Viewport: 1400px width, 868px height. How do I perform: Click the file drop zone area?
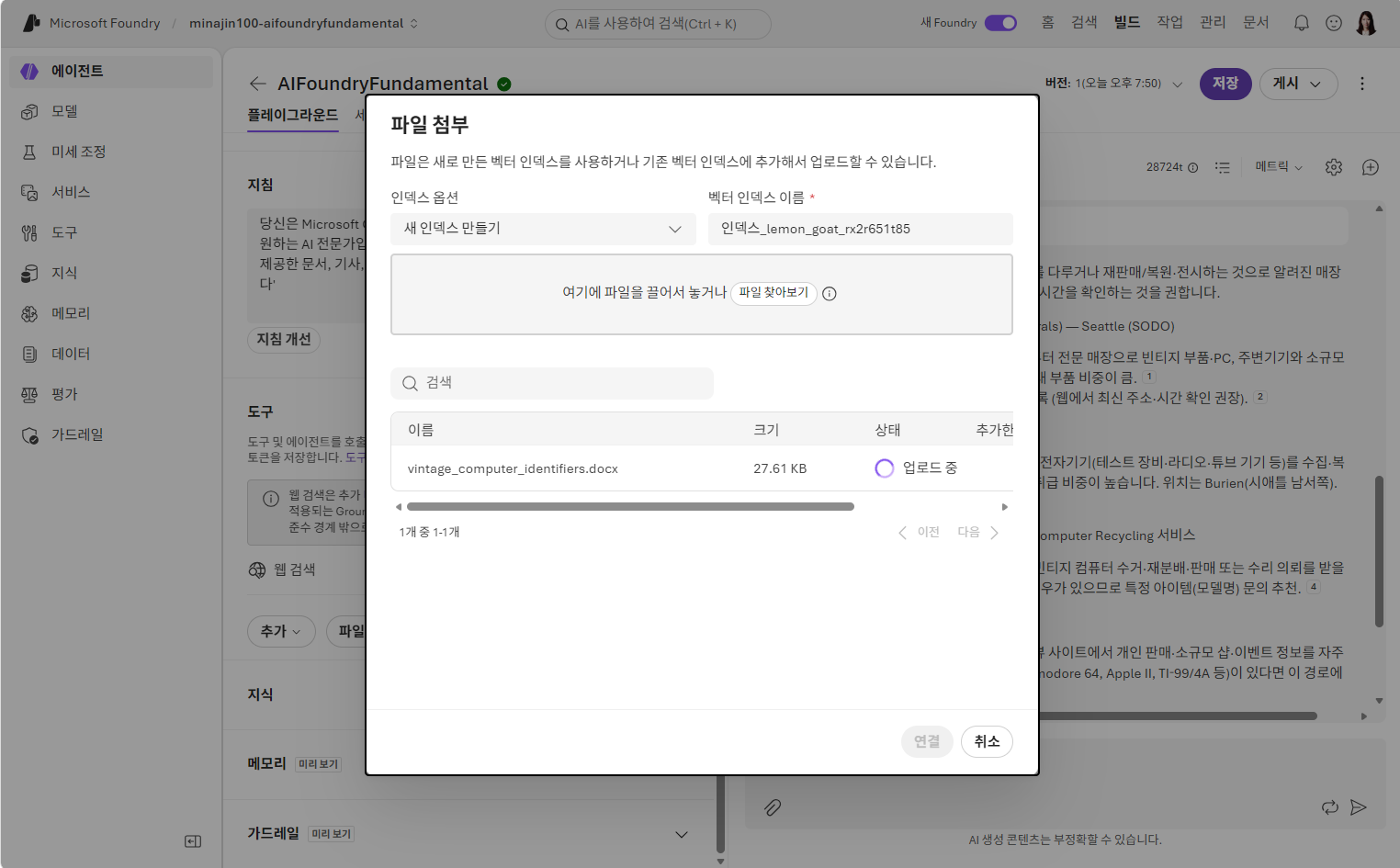pos(702,294)
